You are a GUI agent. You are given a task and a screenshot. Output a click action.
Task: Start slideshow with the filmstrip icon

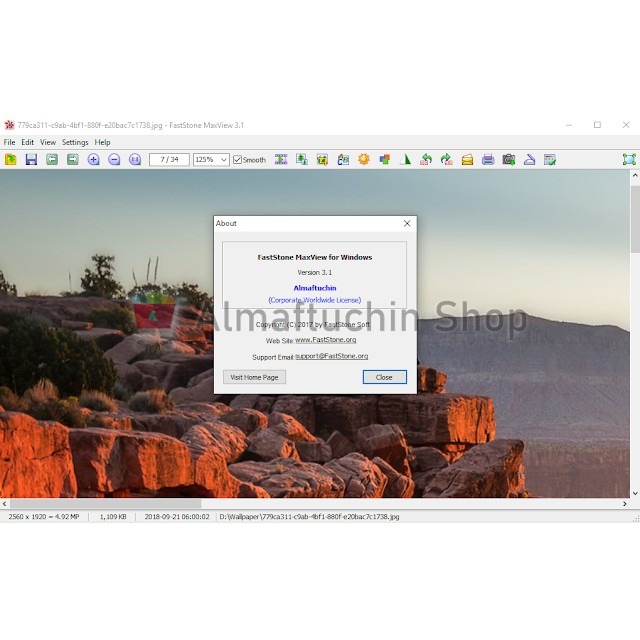tap(281, 159)
